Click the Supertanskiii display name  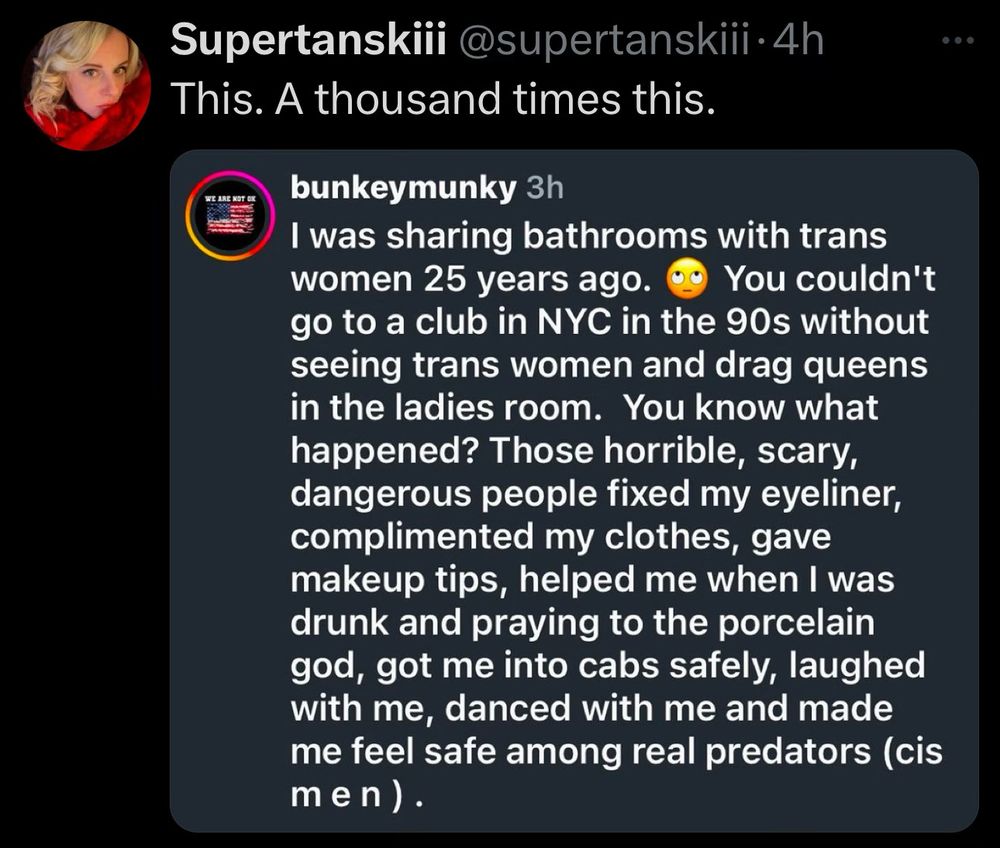[308, 41]
